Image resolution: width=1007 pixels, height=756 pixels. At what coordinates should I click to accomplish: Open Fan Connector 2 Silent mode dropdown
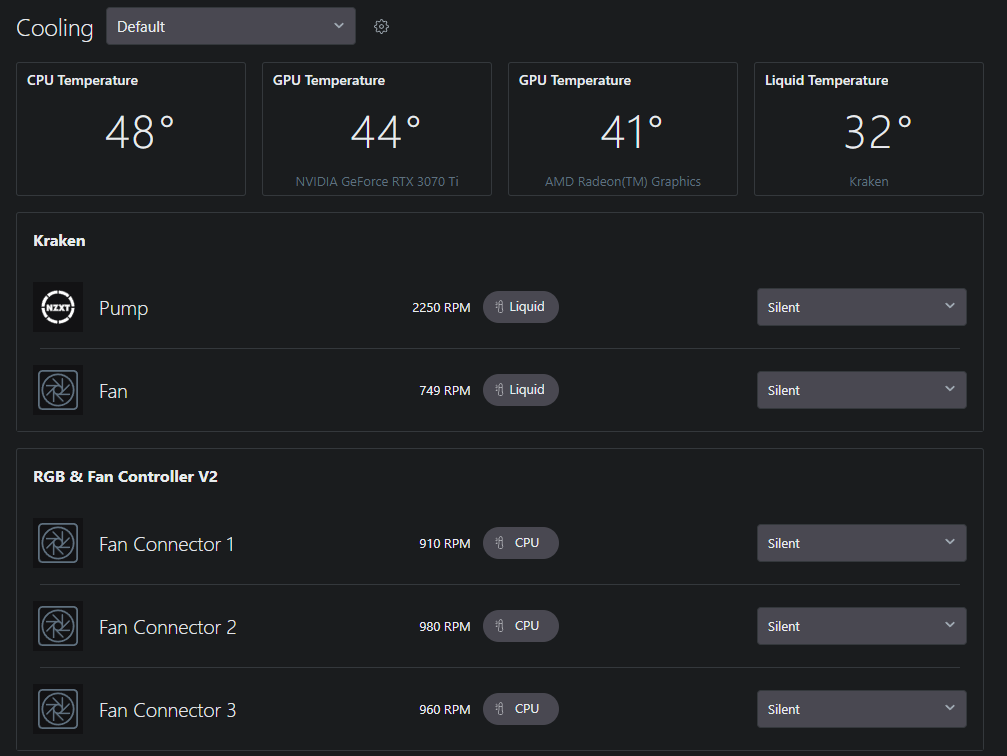[861, 626]
